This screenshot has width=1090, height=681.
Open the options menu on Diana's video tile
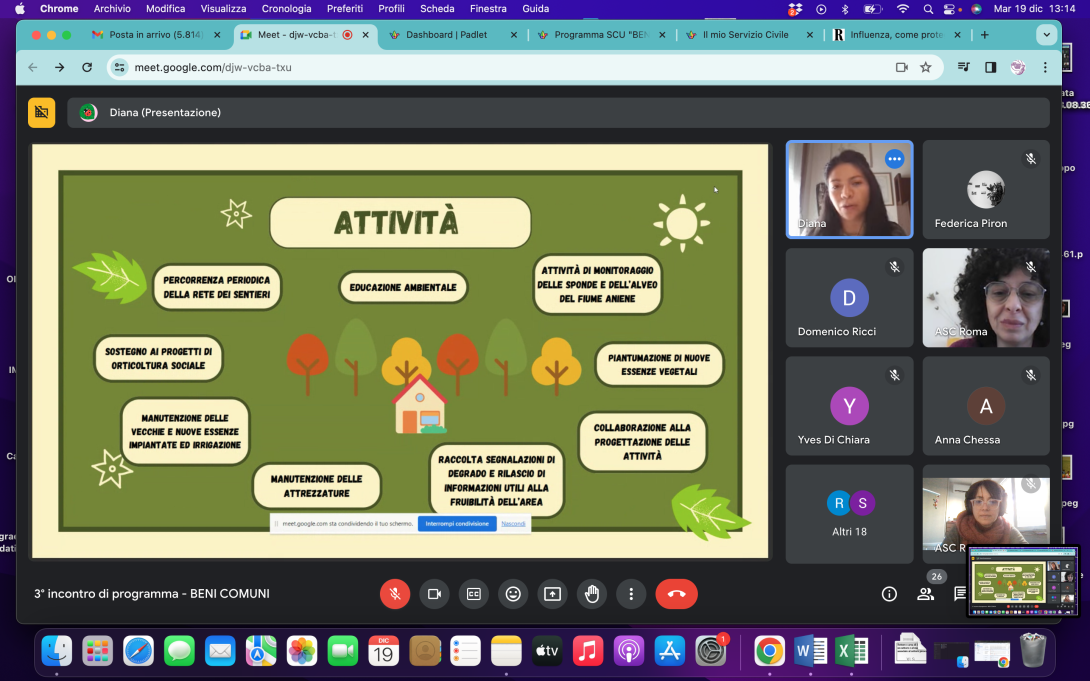(894, 159)
